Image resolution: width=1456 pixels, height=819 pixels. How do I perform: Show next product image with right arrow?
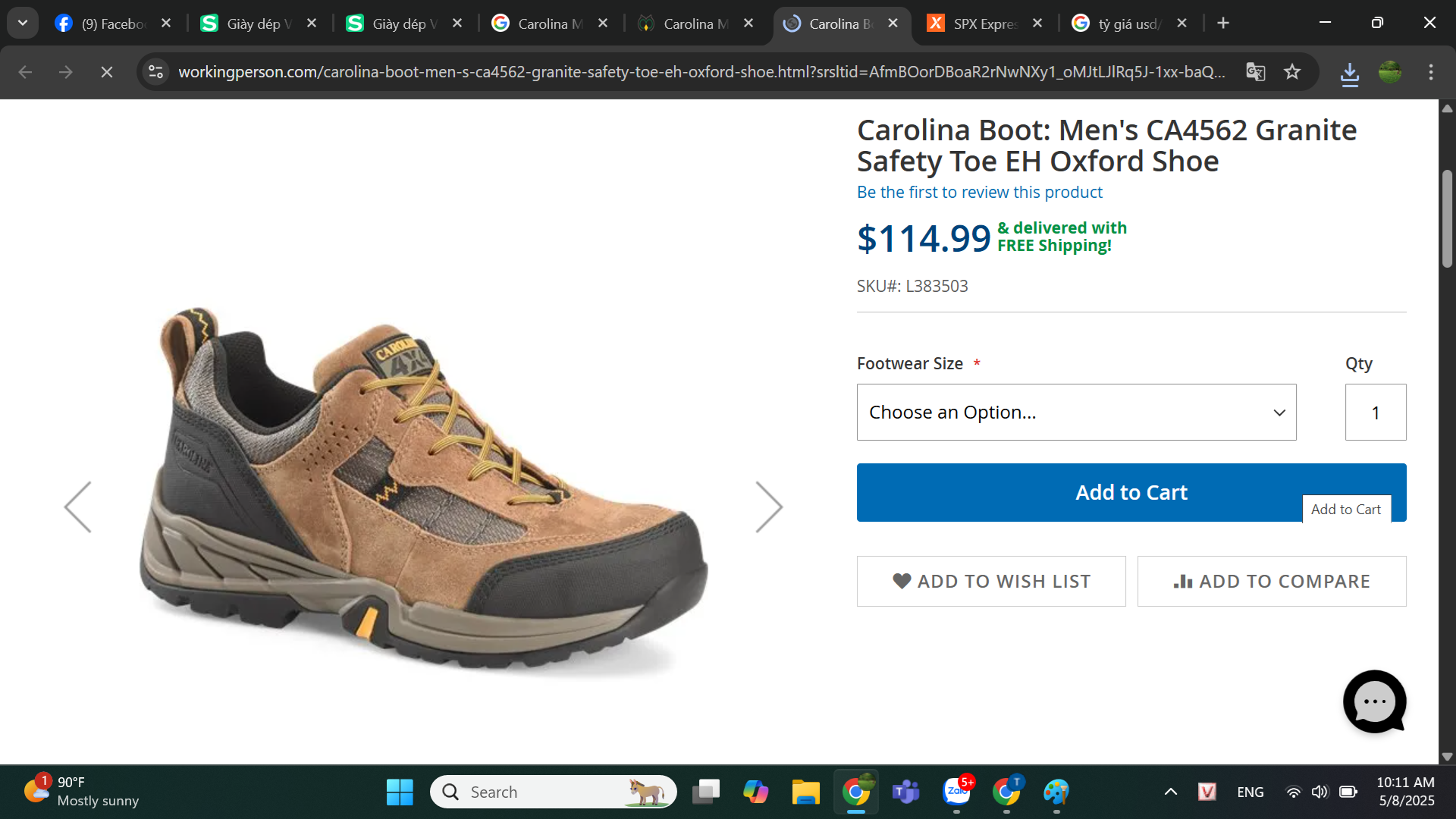point(768,507)
